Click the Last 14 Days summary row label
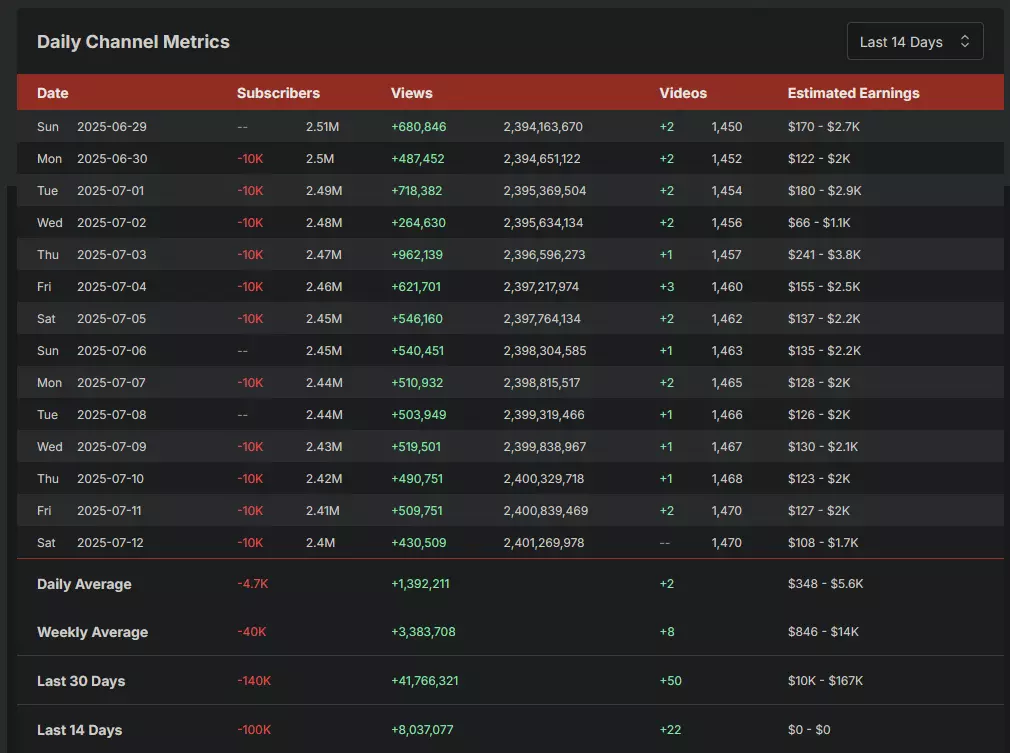This screenshot has height=753, width=1010. click(x=80, y=730)
